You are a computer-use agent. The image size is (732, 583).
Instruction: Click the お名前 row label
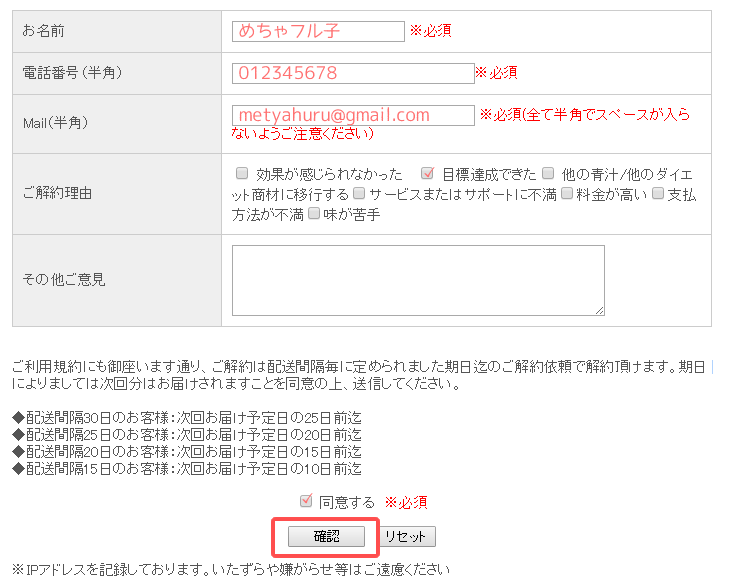(x=43, y=31)
